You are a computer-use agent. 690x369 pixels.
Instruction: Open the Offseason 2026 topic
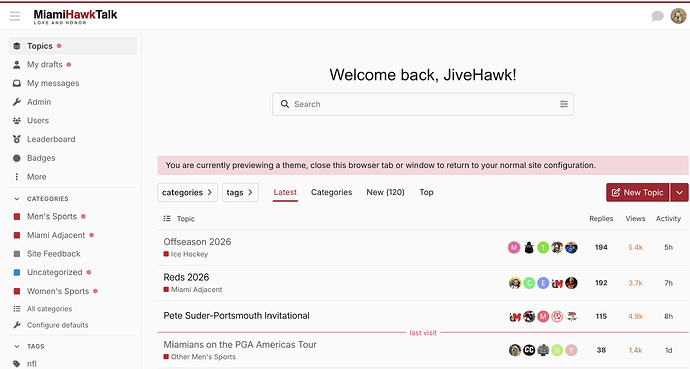(x=197, y=242)
